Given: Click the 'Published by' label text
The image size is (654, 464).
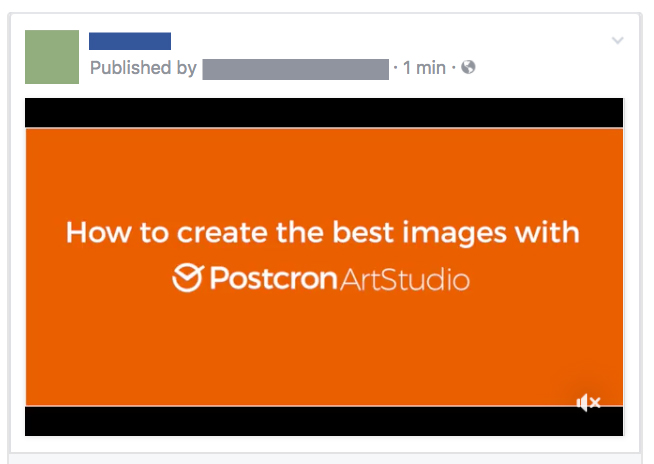Looking at the screenshot, I should click(x=143, y=68).
